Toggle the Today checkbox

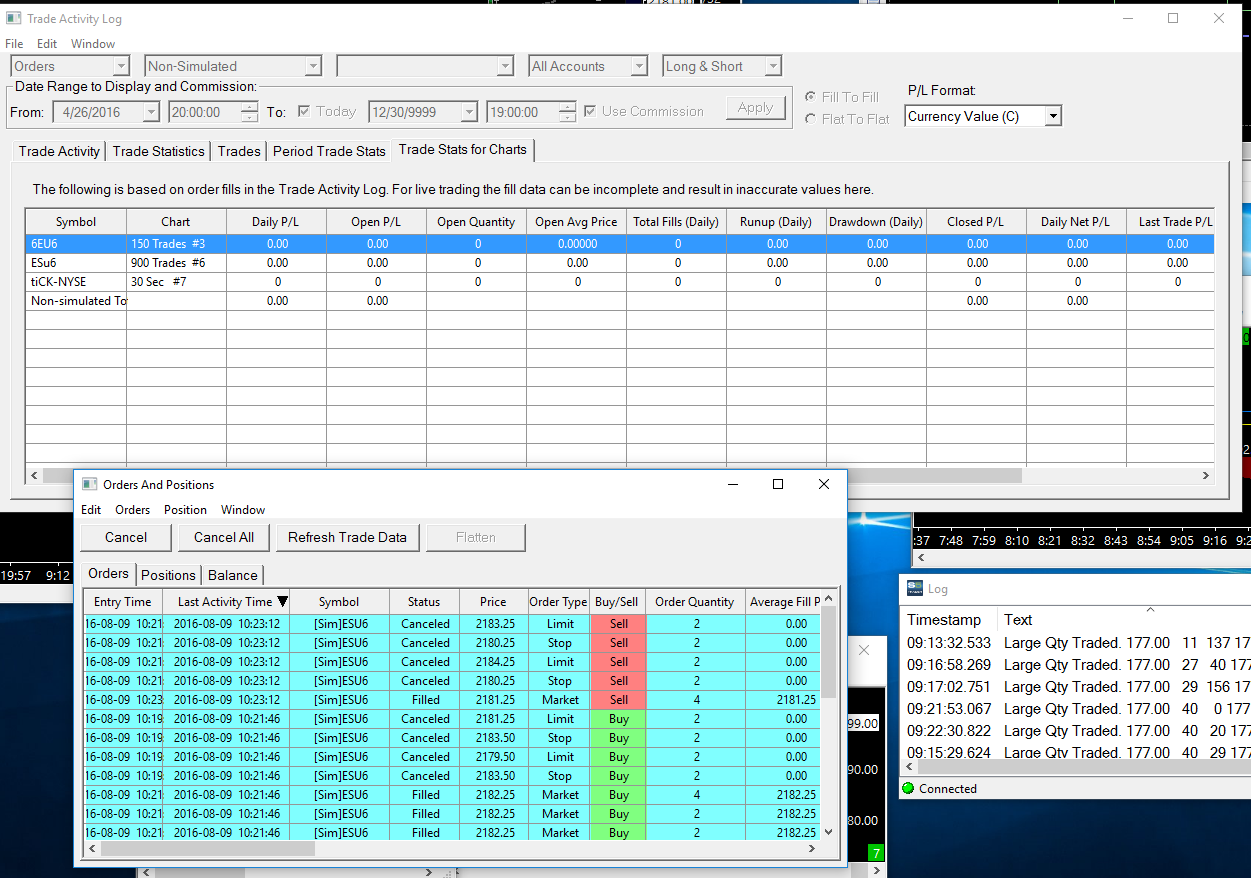(x=304, y=112)
